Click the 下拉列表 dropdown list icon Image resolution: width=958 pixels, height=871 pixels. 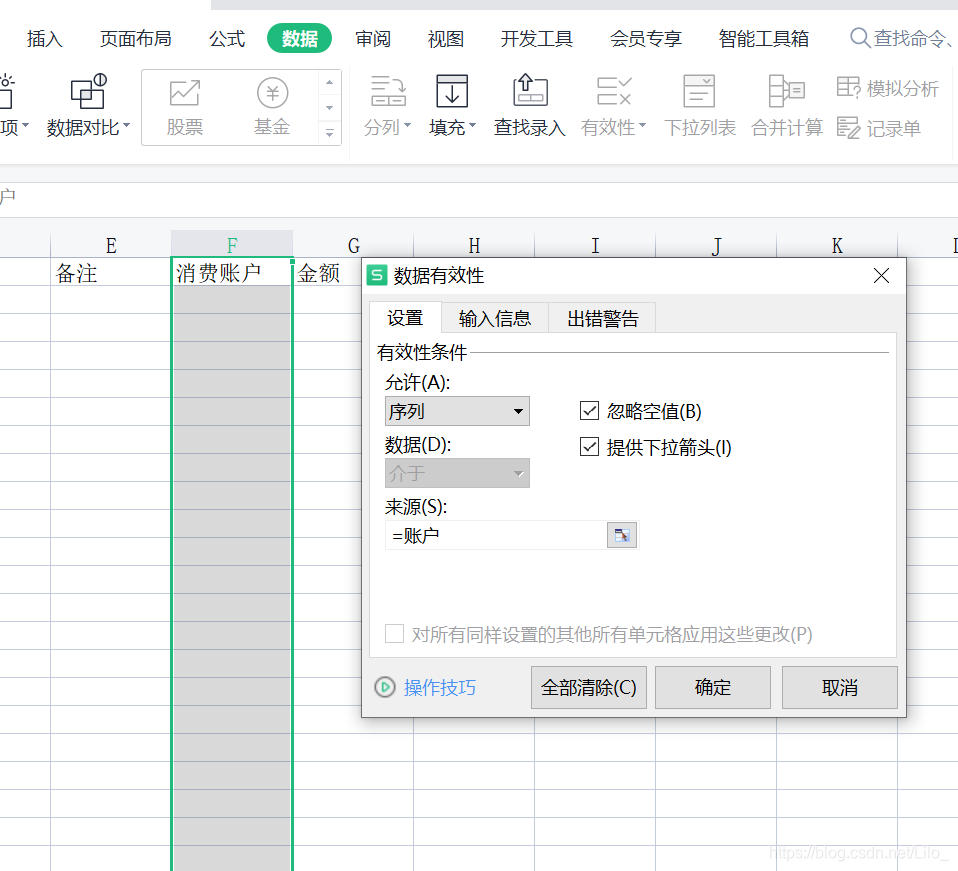(x=699, y=92)
